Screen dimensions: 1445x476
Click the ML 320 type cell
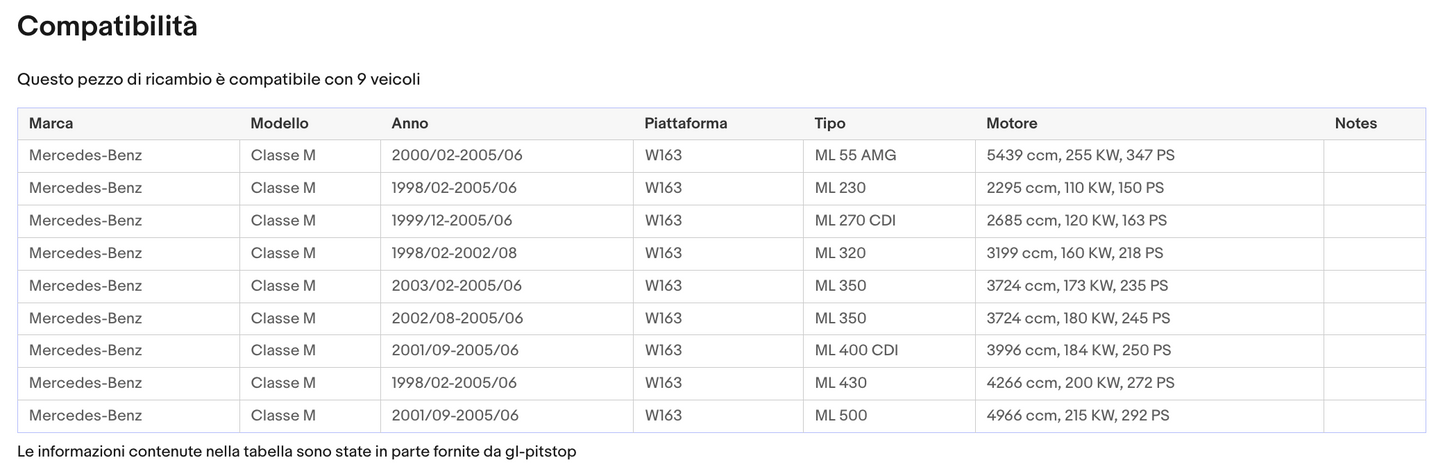tap(840, 253)
